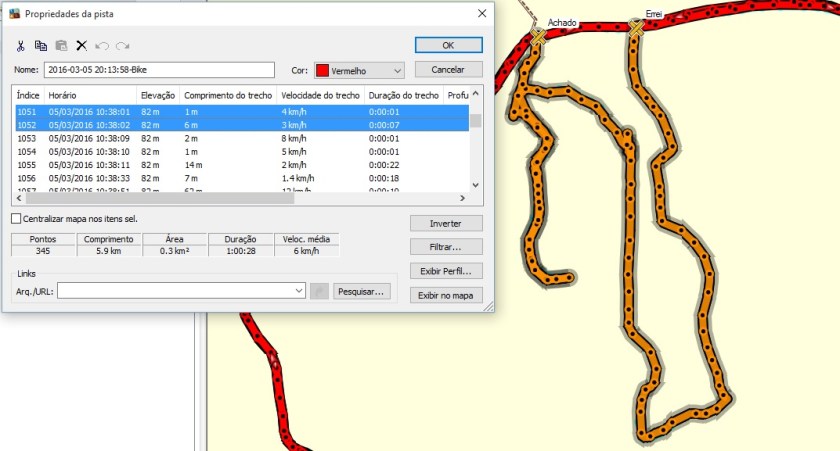This screenshot has height=451, width=840.
Task: Click the Inverter button
Action: [x=446, y=223]
